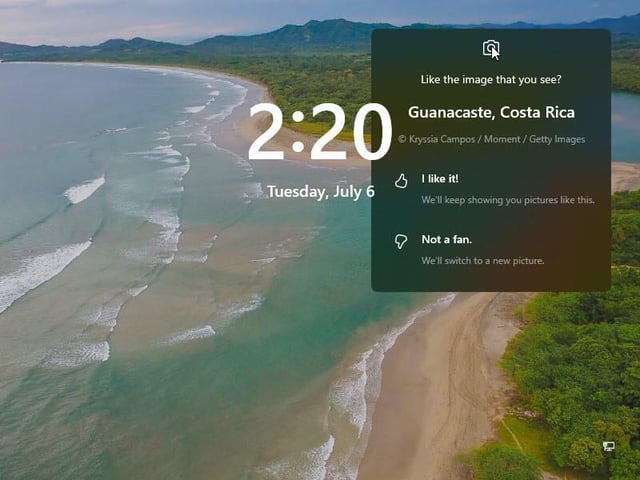Click "We'll keep showing you pictures like this."
640x480 pixels.
click(508, 200)
